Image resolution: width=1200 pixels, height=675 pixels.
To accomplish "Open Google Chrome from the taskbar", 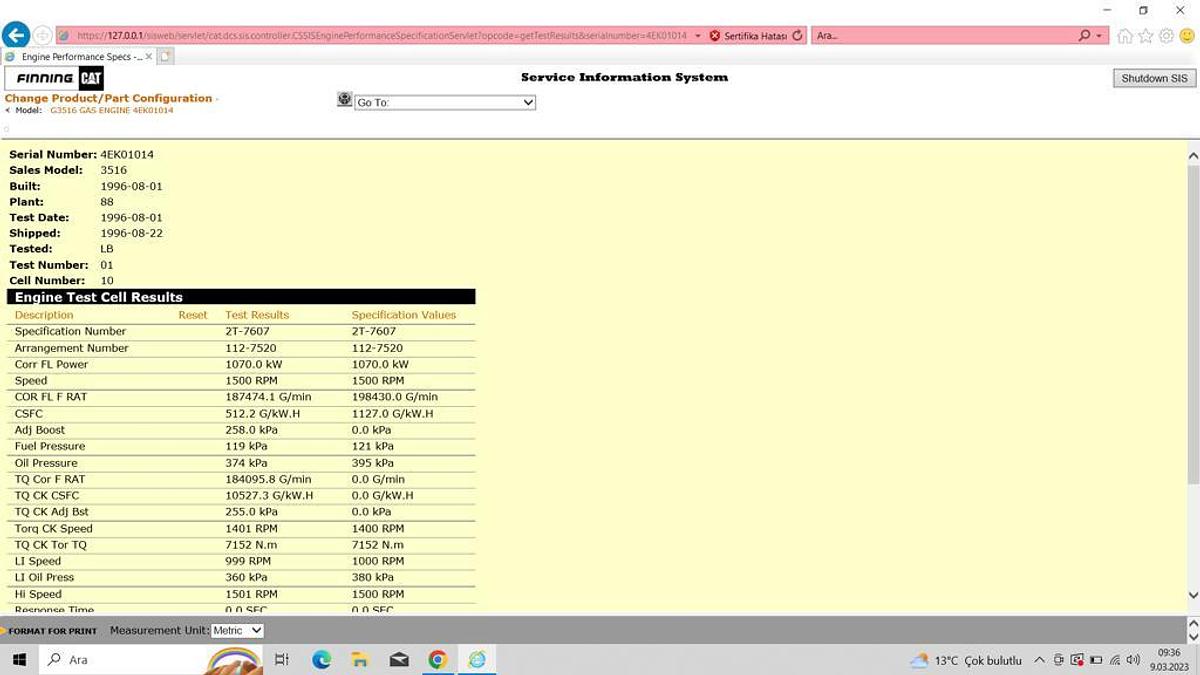I will click(437, 660).
